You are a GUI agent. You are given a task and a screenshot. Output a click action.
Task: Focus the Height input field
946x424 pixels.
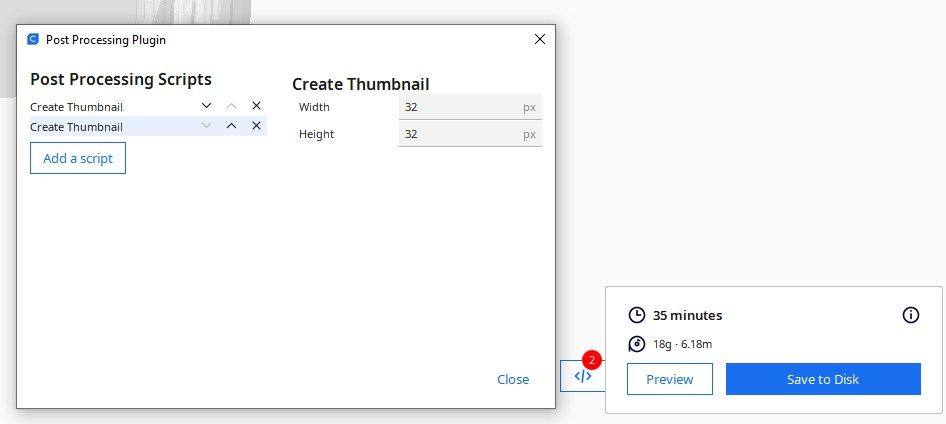(460, 134)
